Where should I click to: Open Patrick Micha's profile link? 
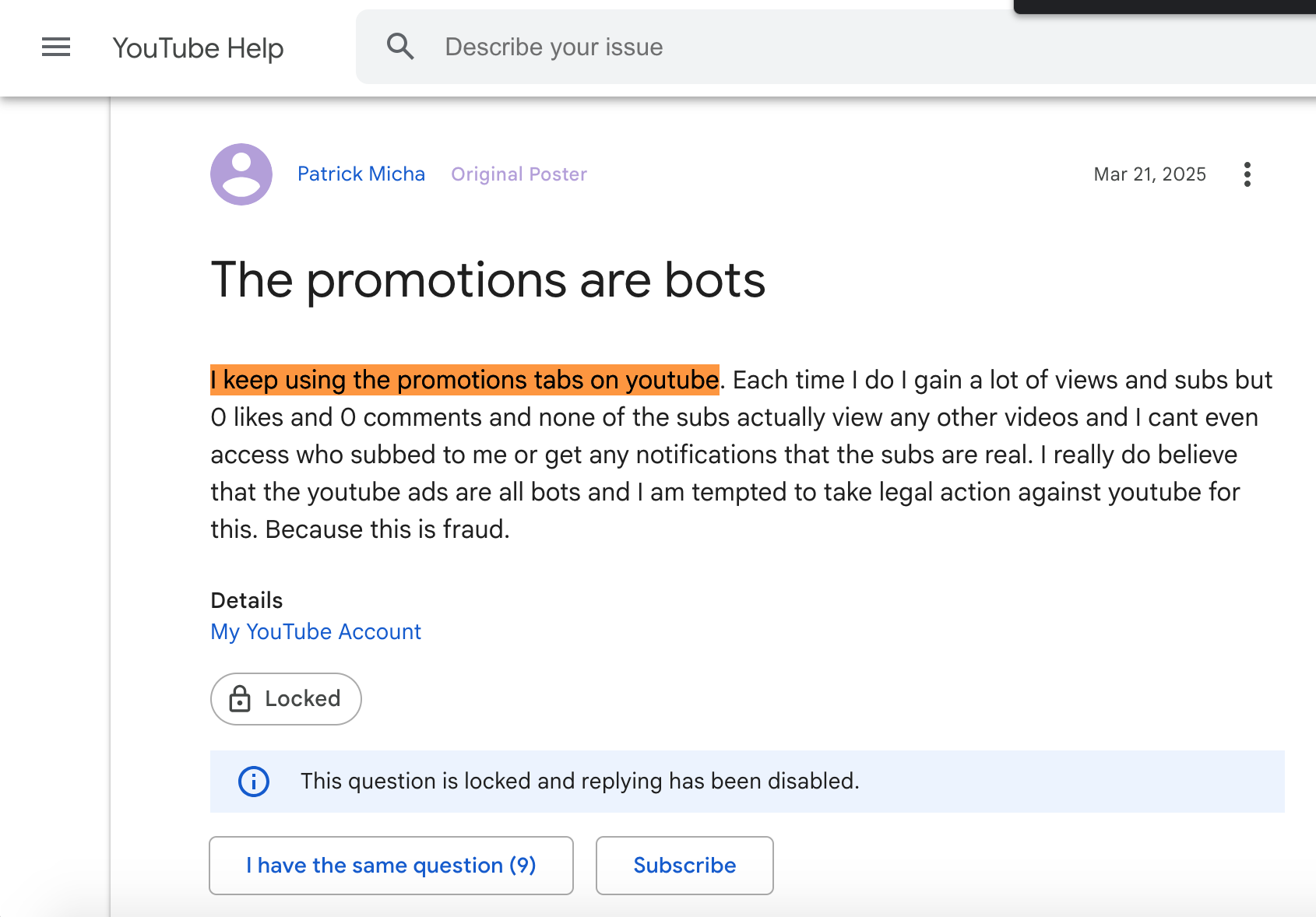tap(361, 174)
